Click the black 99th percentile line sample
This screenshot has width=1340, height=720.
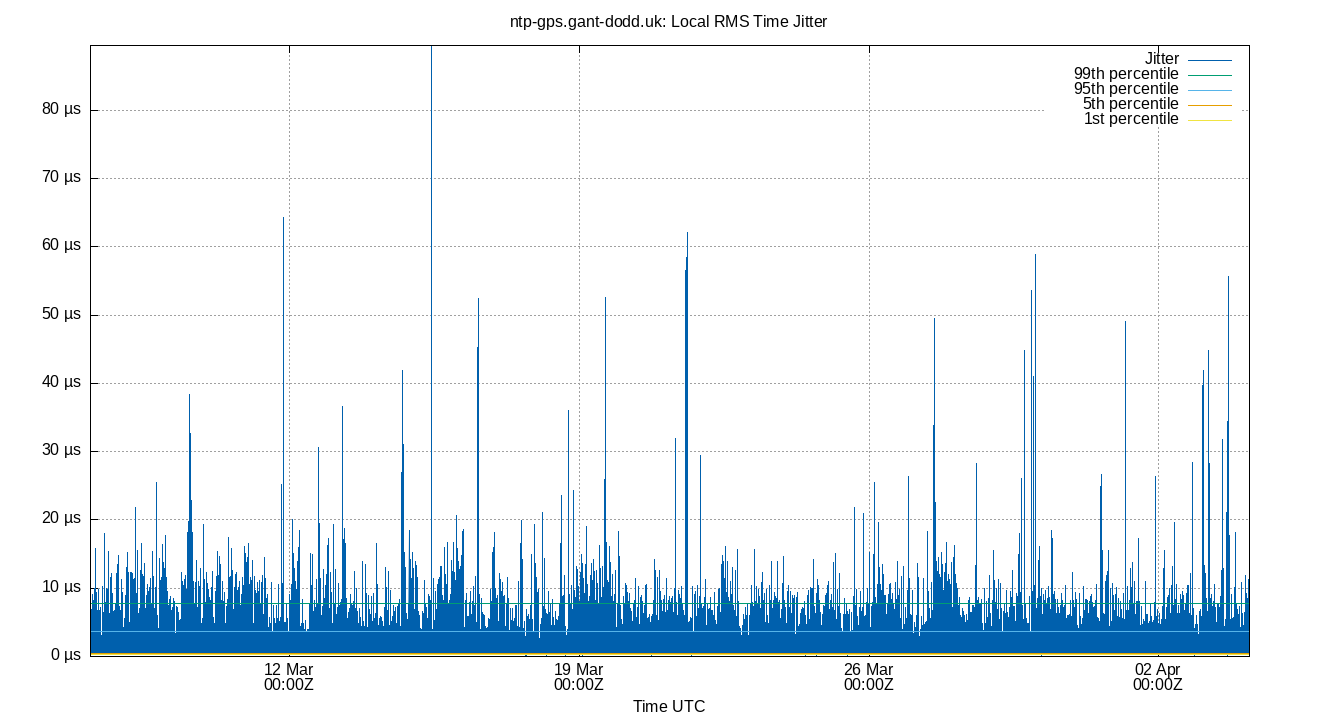[x=1208, y=73]
